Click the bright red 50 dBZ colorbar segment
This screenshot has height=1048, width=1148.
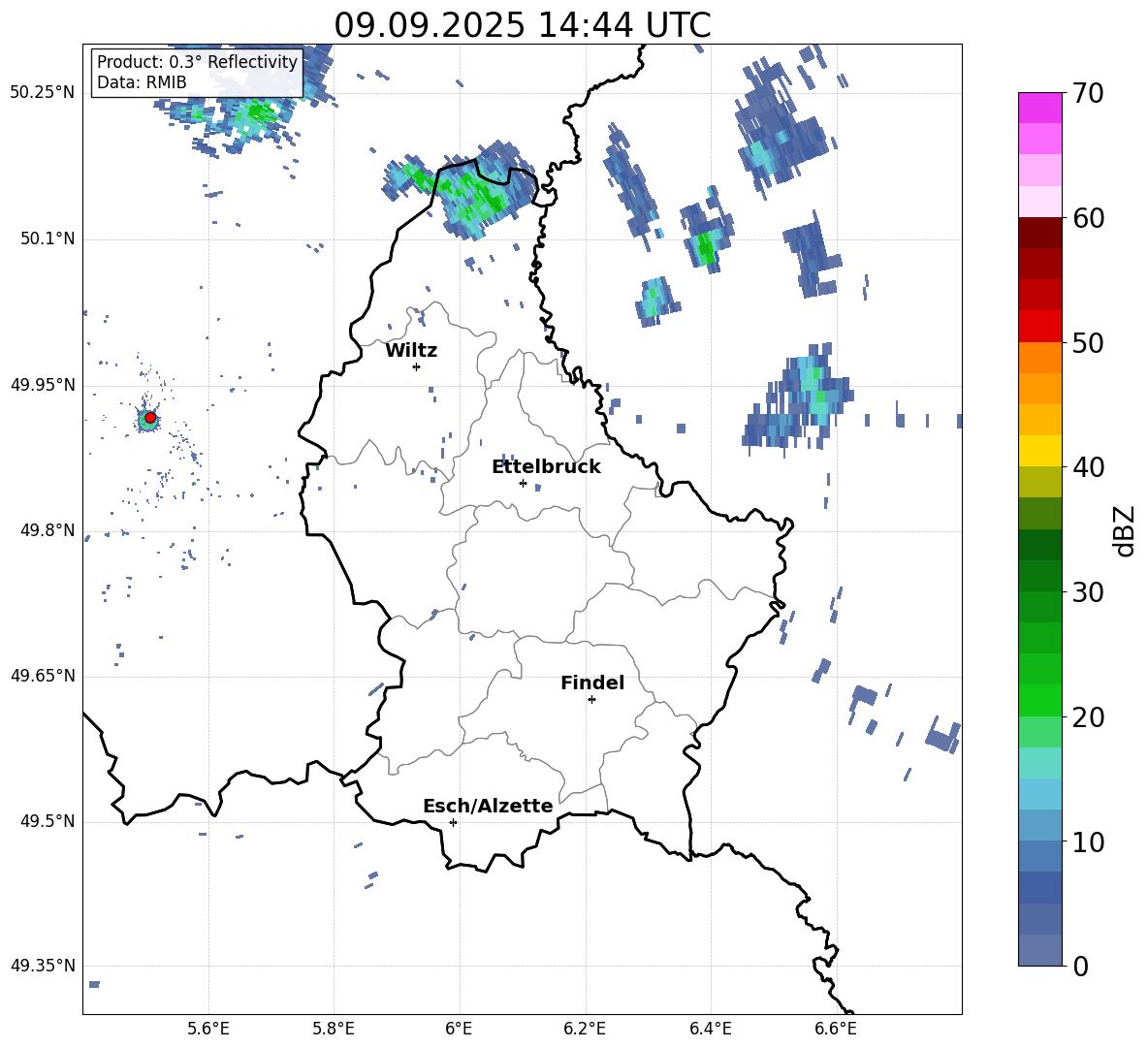click(x=1040, y=327)
